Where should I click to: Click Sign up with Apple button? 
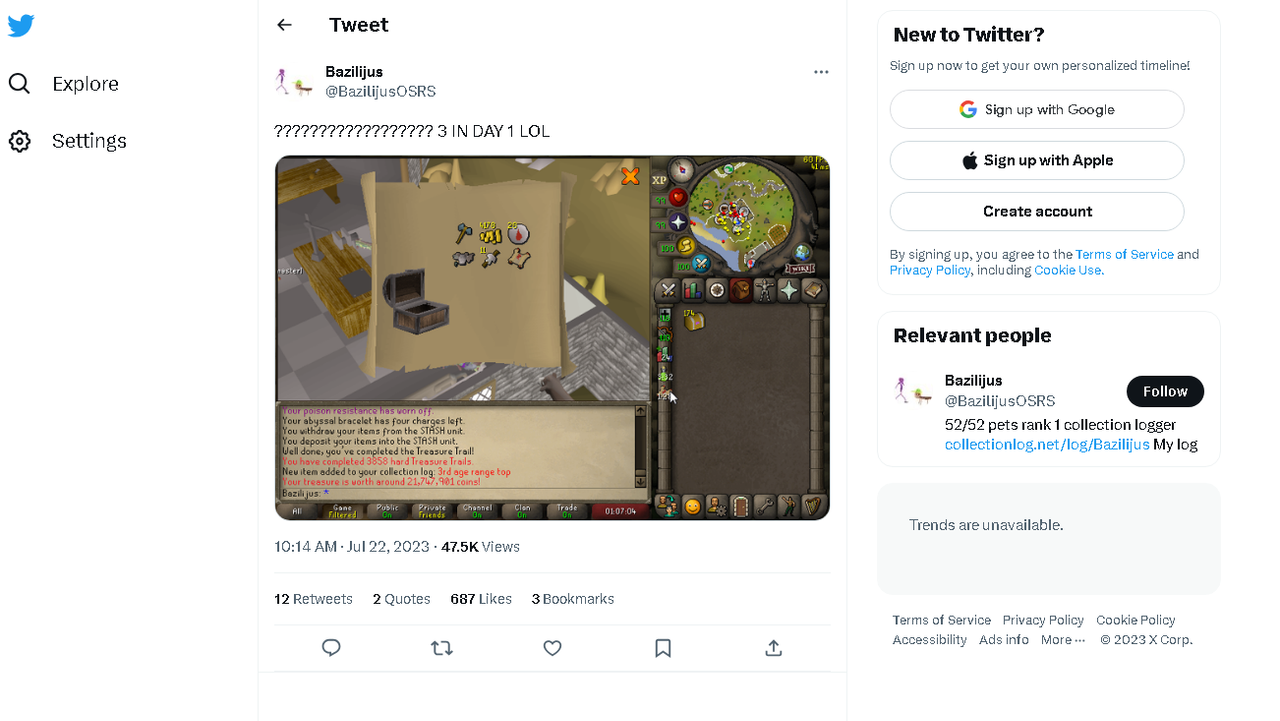1037,161
